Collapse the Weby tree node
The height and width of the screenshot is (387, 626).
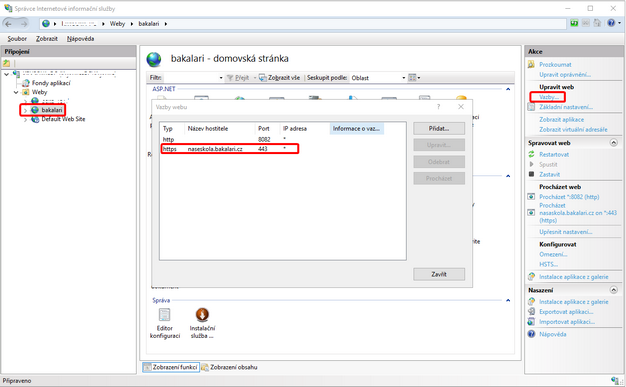(16, 92)
